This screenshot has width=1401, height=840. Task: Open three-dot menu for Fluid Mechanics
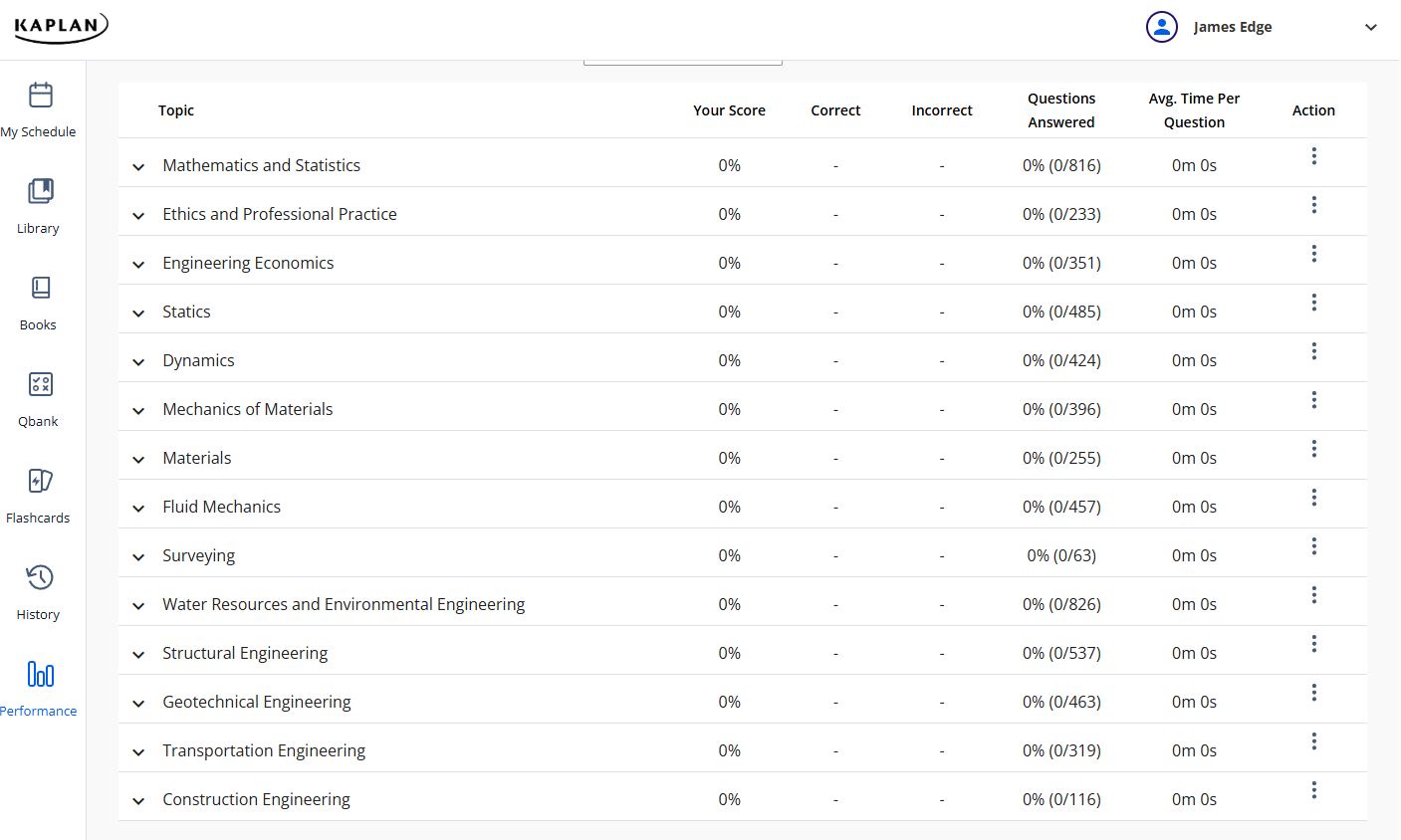tap(1314, 498)
